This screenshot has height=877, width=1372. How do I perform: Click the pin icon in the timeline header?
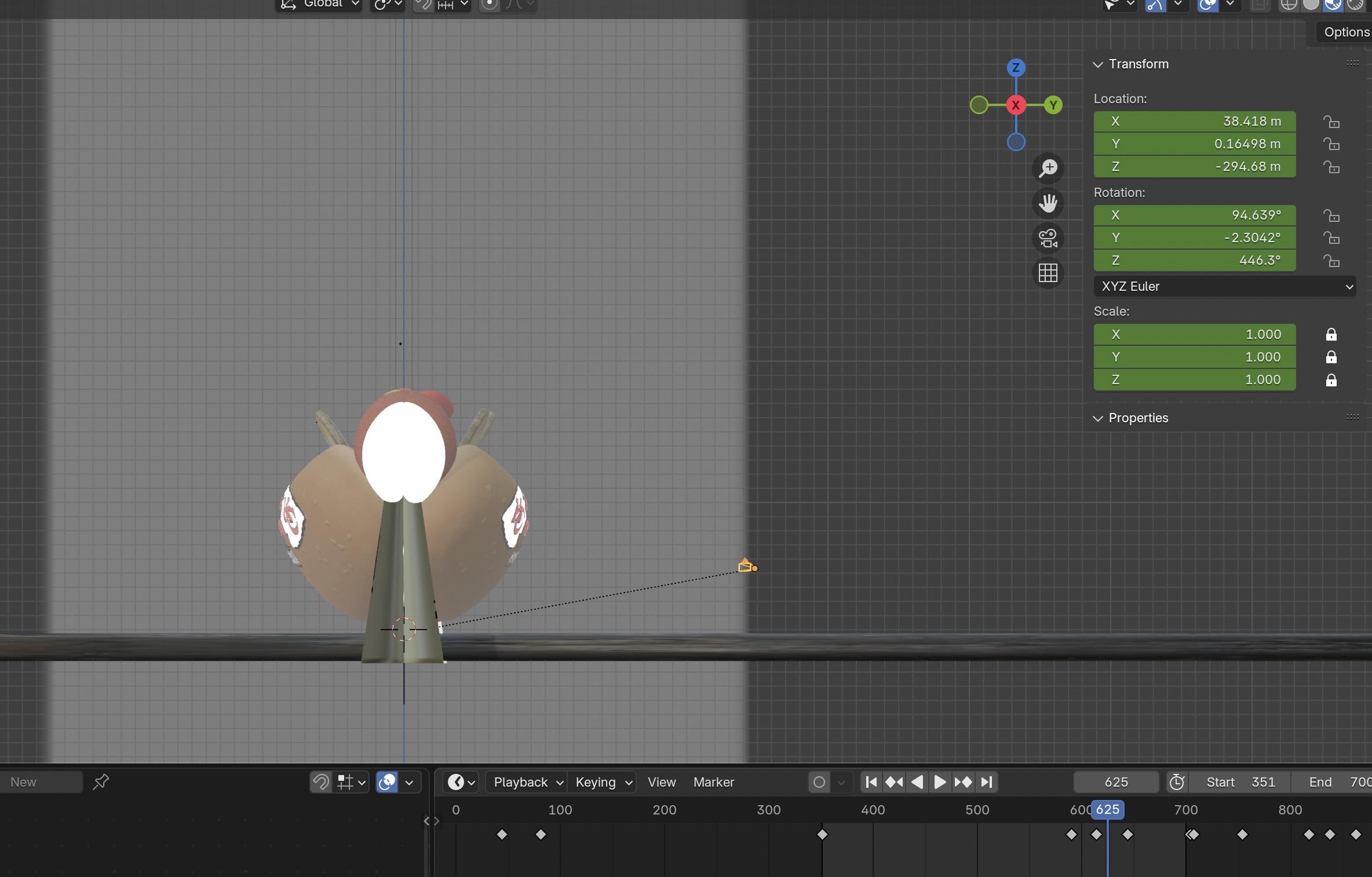(x=100, y=782)
